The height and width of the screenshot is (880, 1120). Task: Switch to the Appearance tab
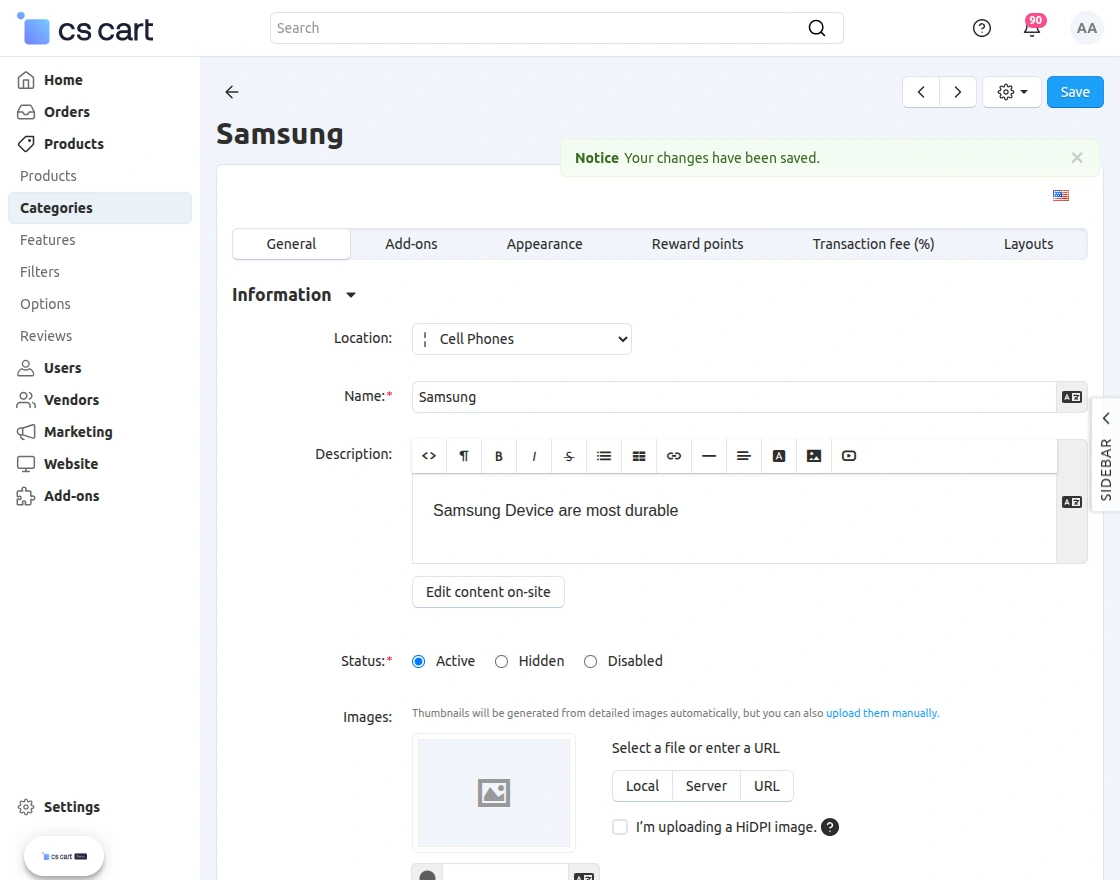coord(544,244)
